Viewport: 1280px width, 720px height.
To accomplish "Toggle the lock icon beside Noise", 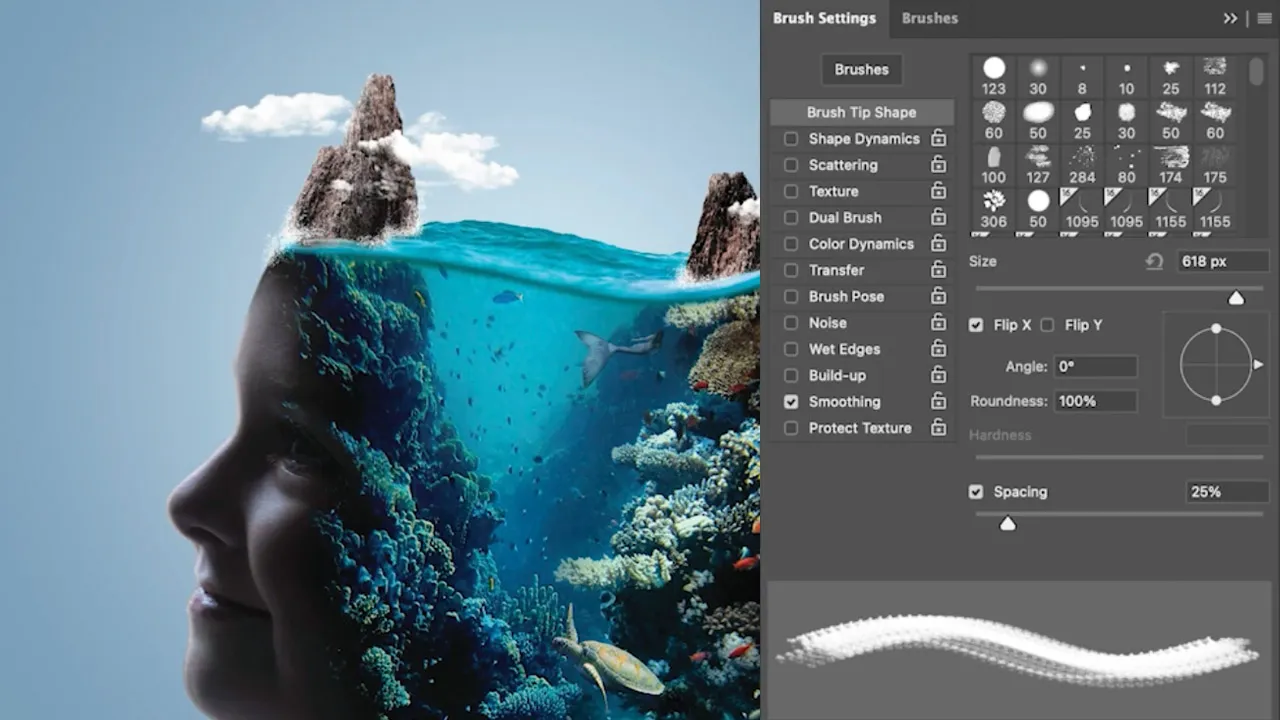I will coord(938,323).
